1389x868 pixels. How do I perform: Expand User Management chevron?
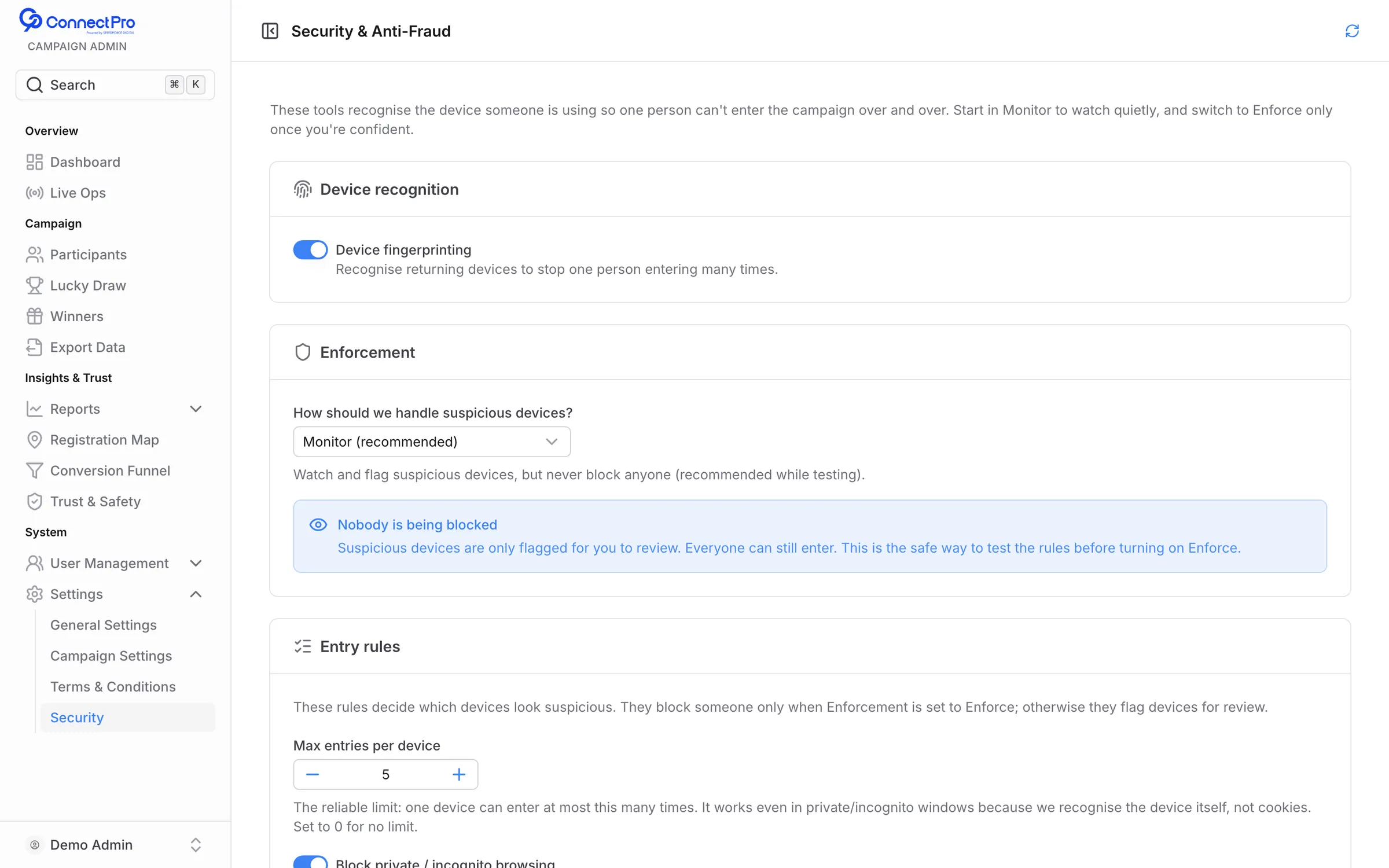196,563
